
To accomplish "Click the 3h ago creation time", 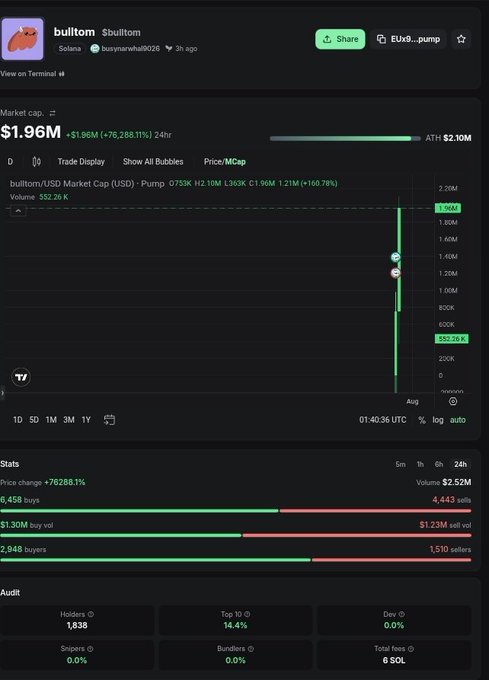I will pos(186,49).
